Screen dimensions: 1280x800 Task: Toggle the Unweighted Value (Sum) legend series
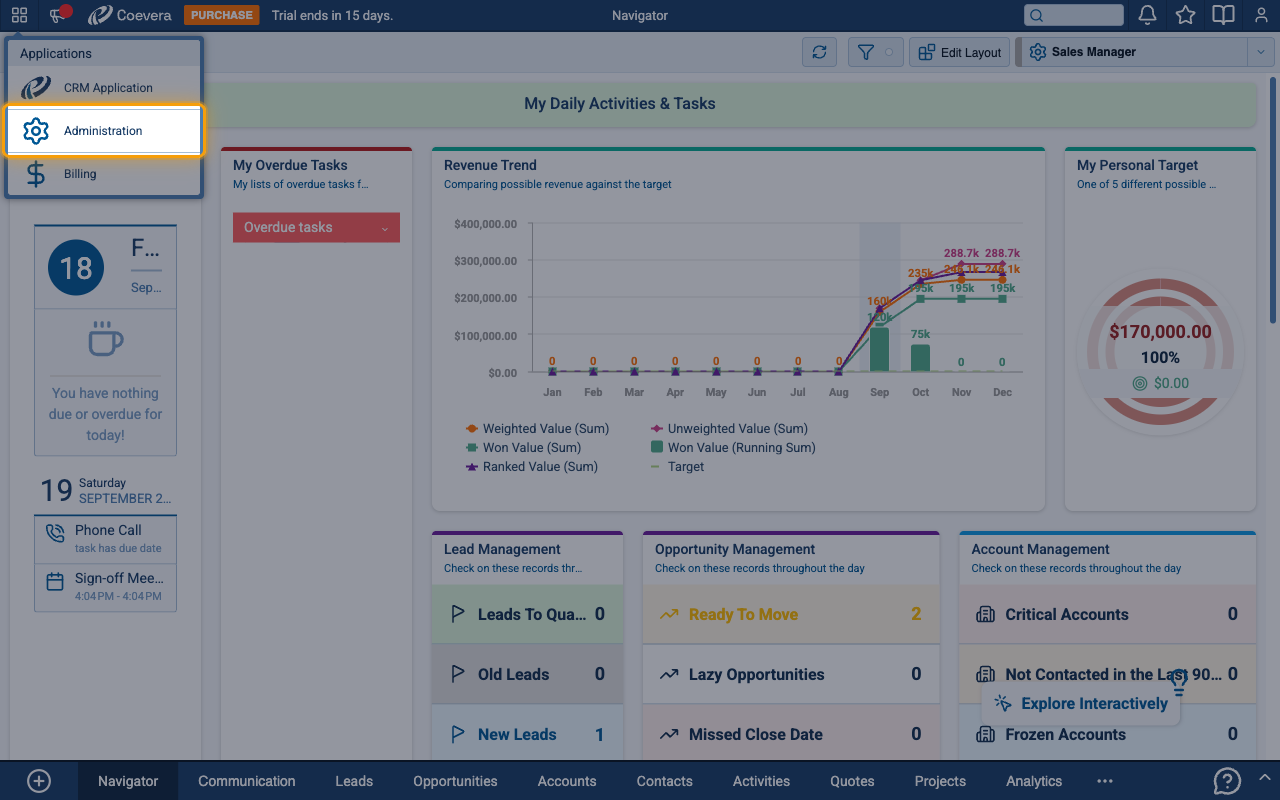729,428
